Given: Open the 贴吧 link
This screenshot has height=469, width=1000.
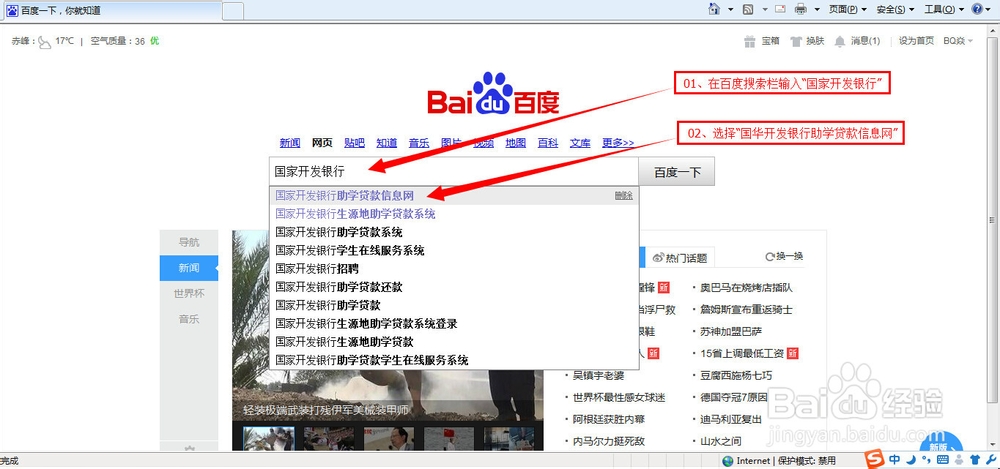Looking at the screenshot, I should point(354,143).
